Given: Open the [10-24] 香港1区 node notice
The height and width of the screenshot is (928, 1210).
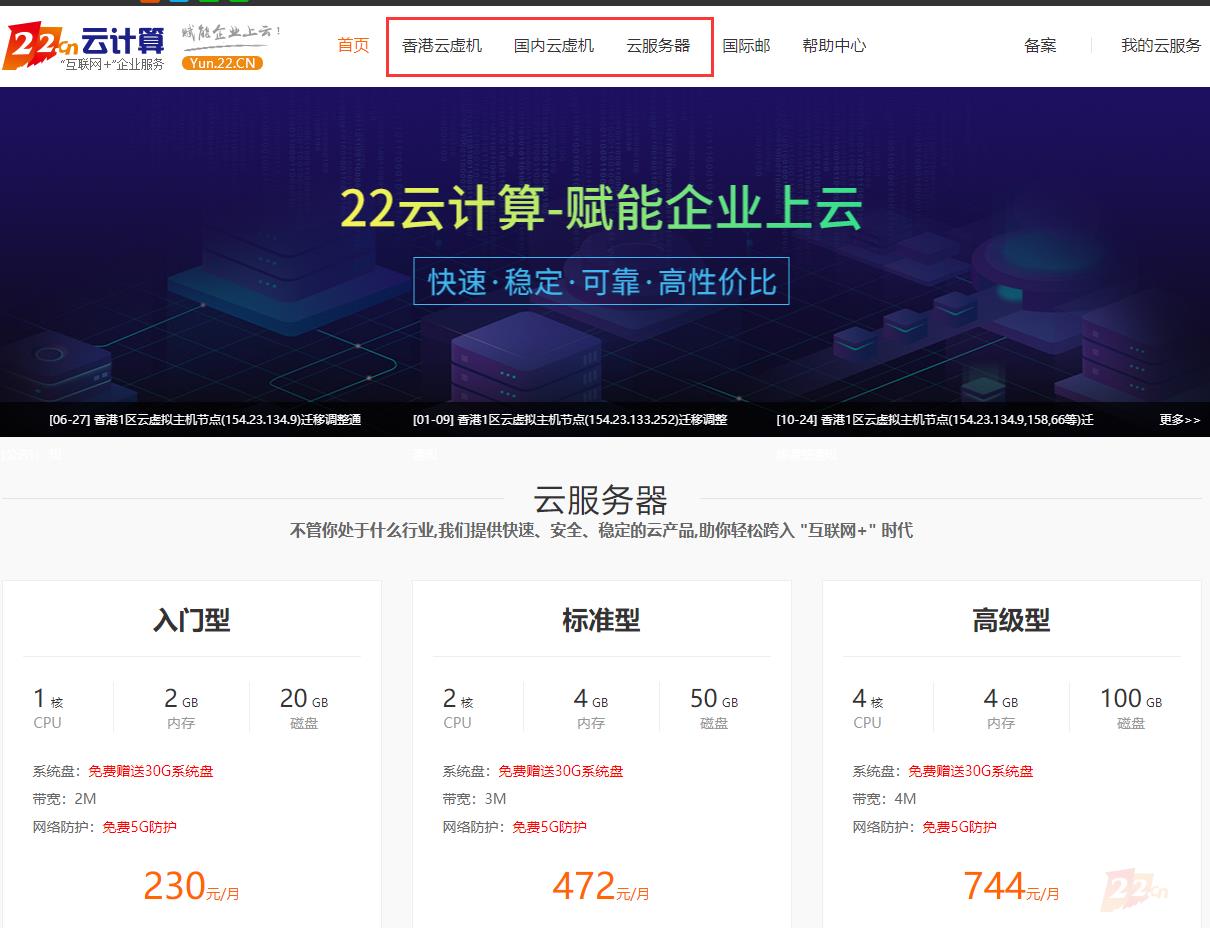Looking at the screenshot, I should pyautogui.click(x=935, y=420).
